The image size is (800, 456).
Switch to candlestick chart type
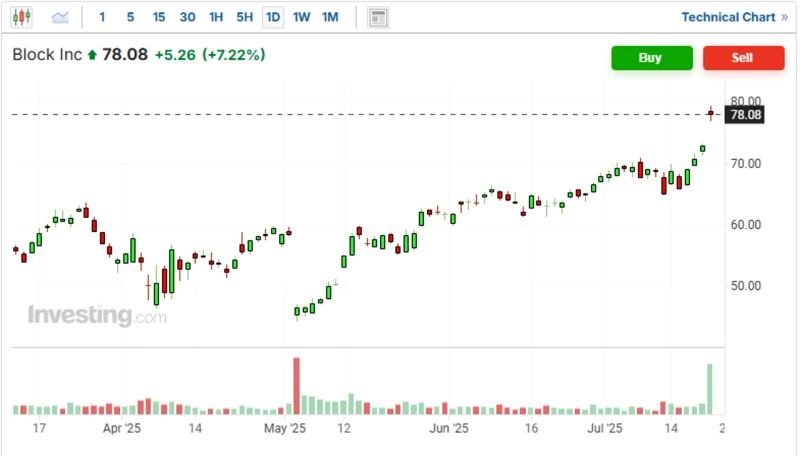pyautogui.click(x=22, y=17)
